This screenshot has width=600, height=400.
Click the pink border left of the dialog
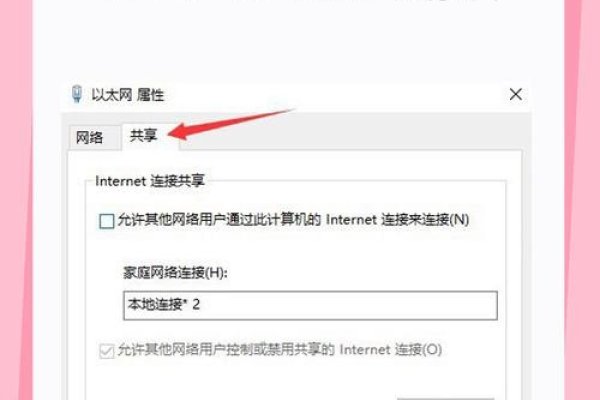click(x=17, y=200)
